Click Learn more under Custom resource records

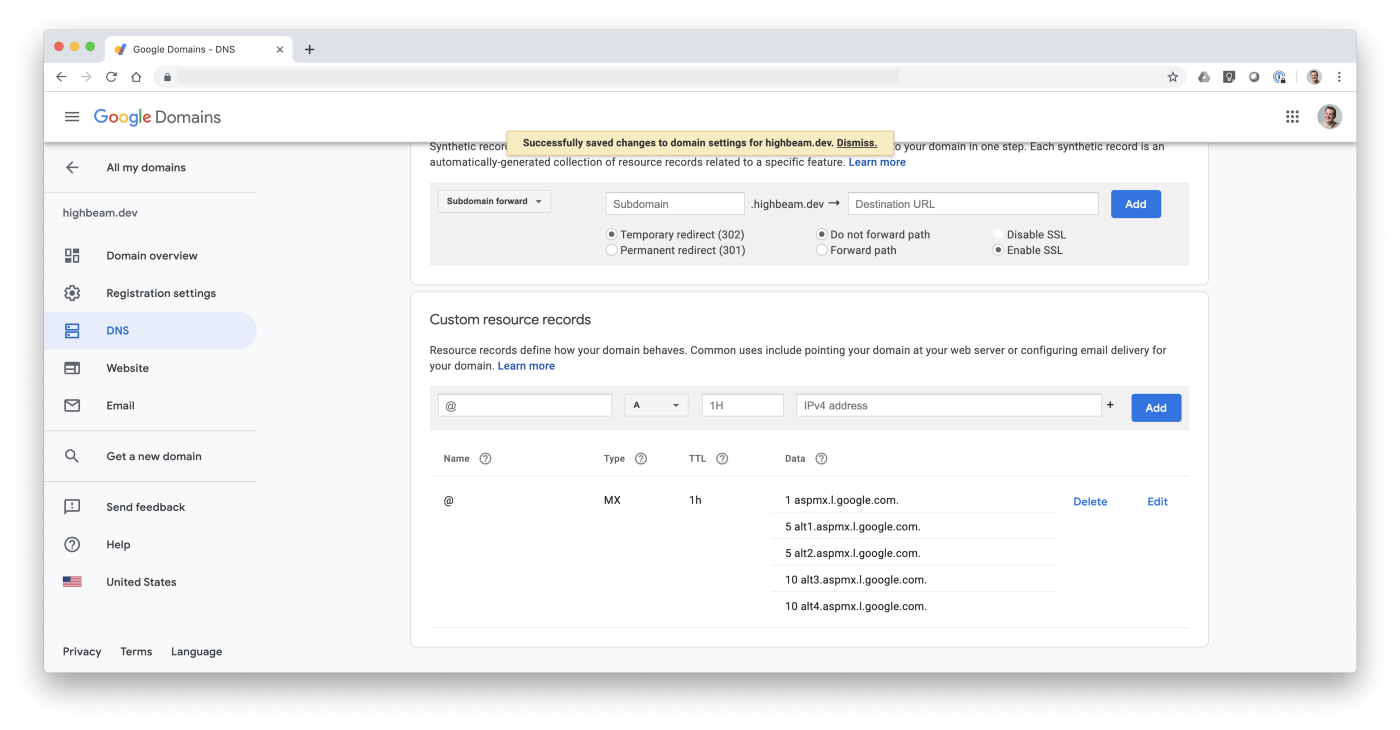point(526,366)
